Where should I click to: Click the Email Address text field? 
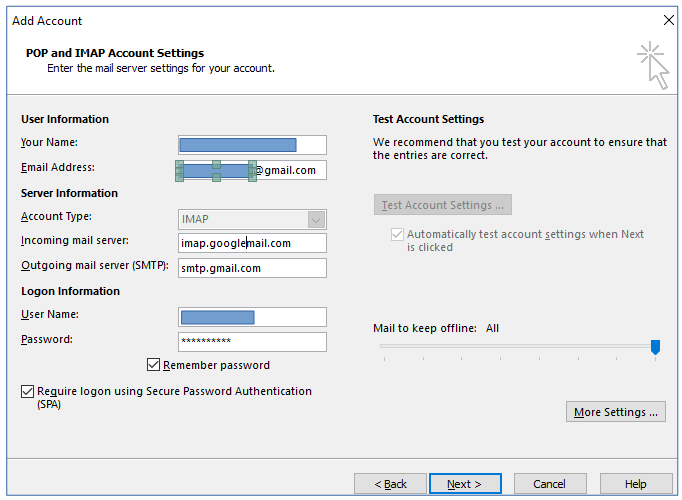290,170
